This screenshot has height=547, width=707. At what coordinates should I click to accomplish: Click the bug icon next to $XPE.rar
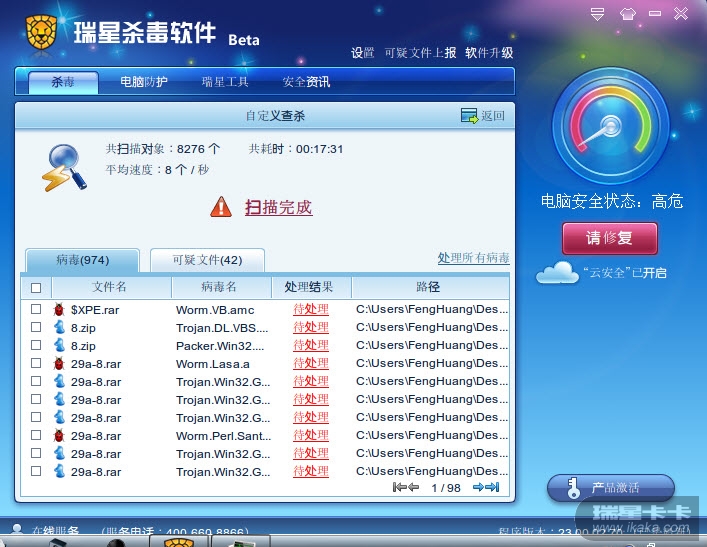[x=59, y=309]
